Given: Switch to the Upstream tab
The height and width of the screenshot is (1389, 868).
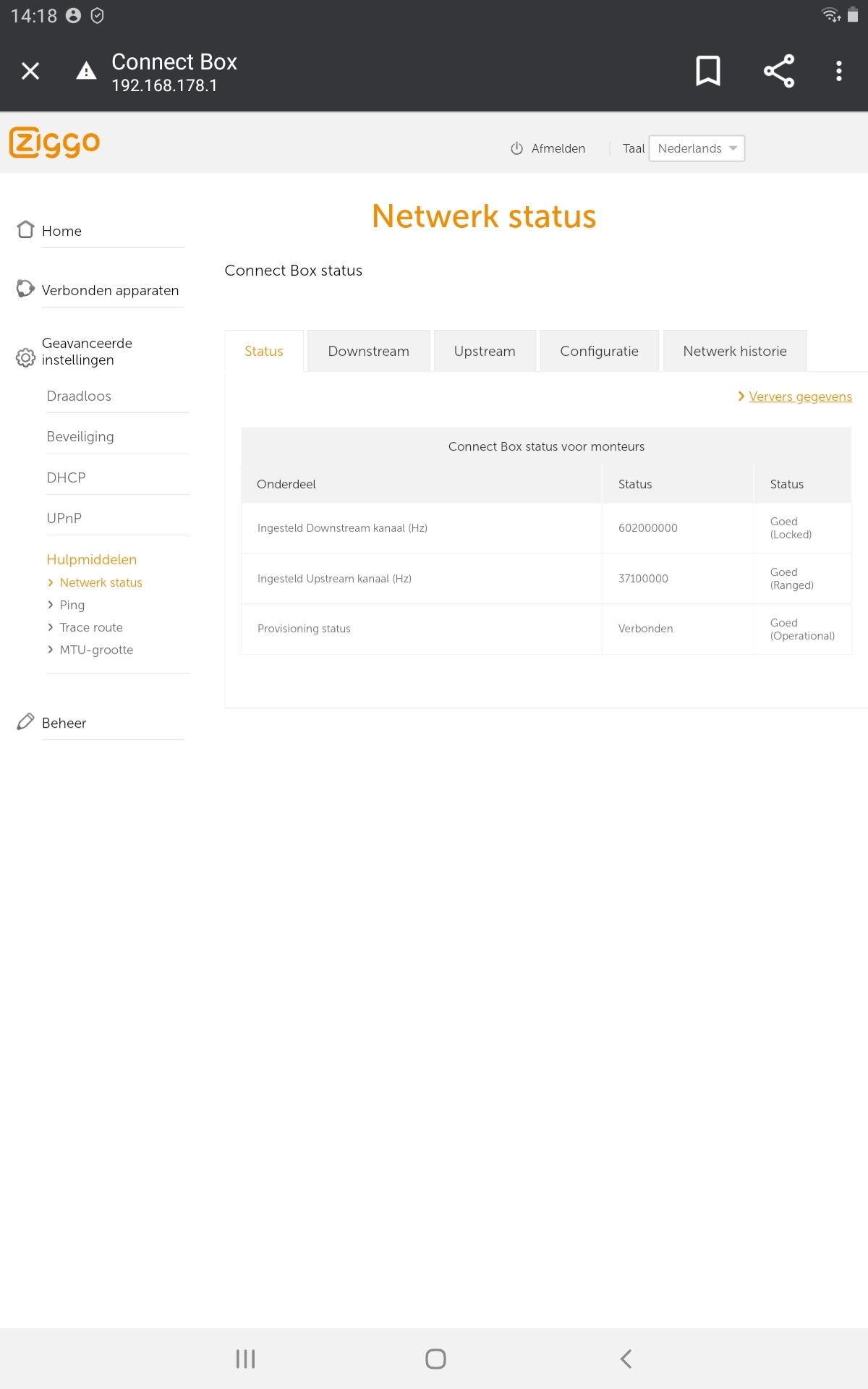Looking at the screenshot, I should tap(485, 351).
